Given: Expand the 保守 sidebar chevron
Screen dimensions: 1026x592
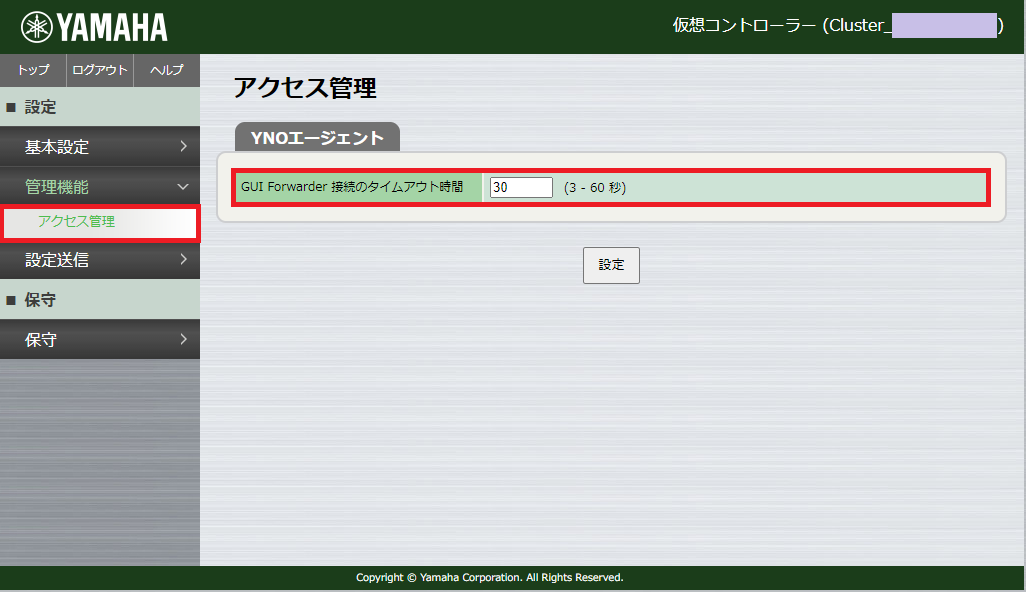Looking at the screenshot, I should coord(184,338).
